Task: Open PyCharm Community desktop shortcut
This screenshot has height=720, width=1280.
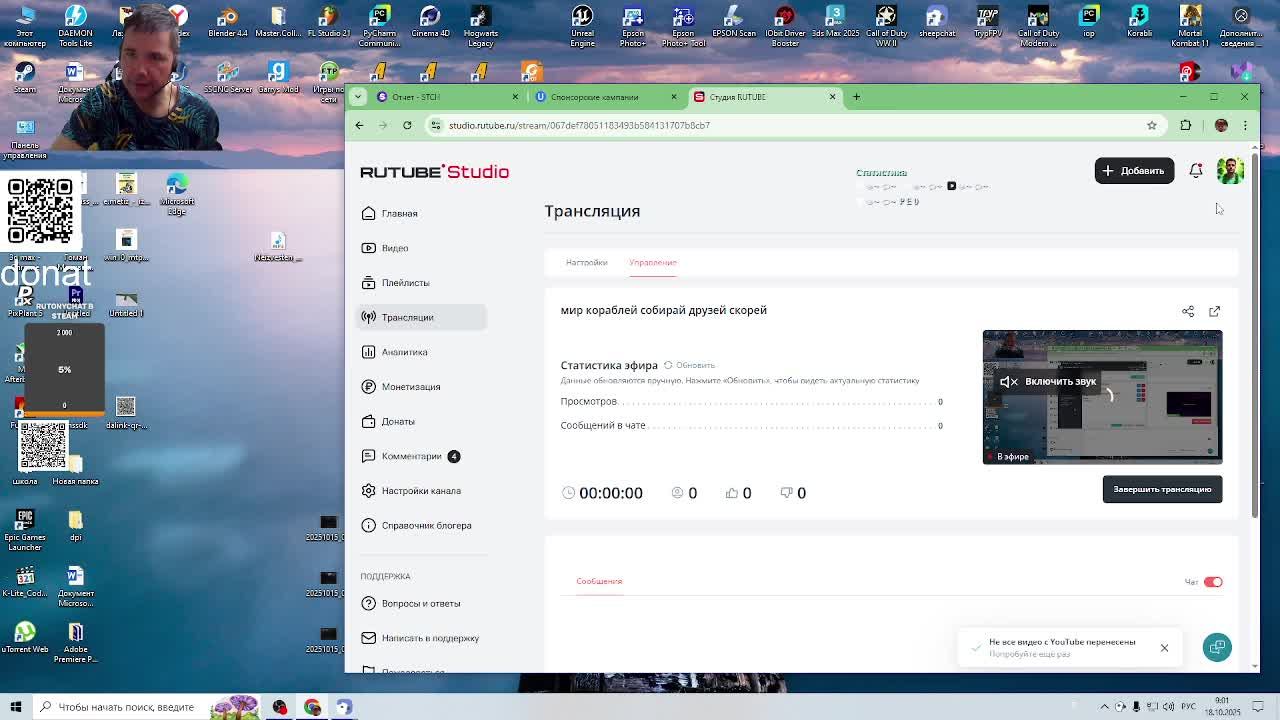Action: pyautogui.click(x=379, y=26)
